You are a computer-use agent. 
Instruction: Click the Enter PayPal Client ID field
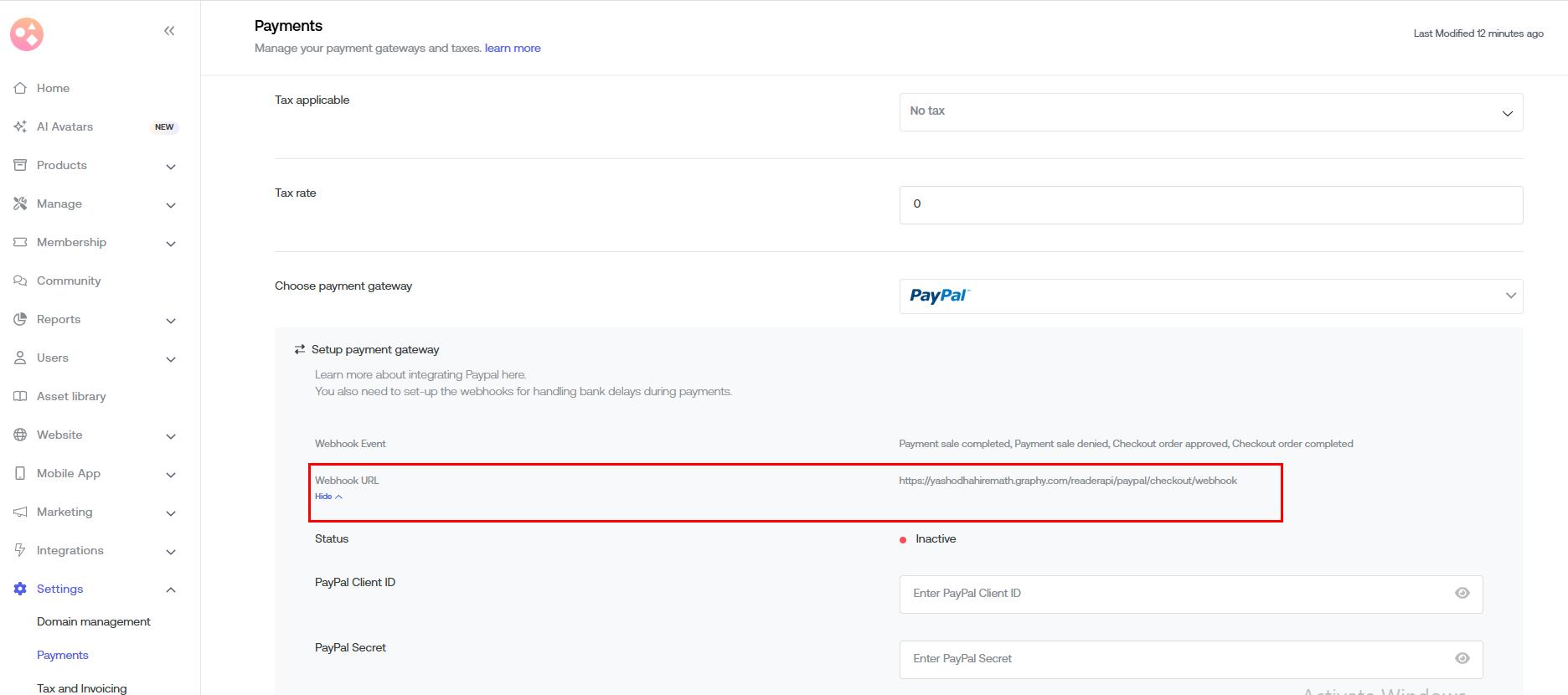click(1173, 594)
